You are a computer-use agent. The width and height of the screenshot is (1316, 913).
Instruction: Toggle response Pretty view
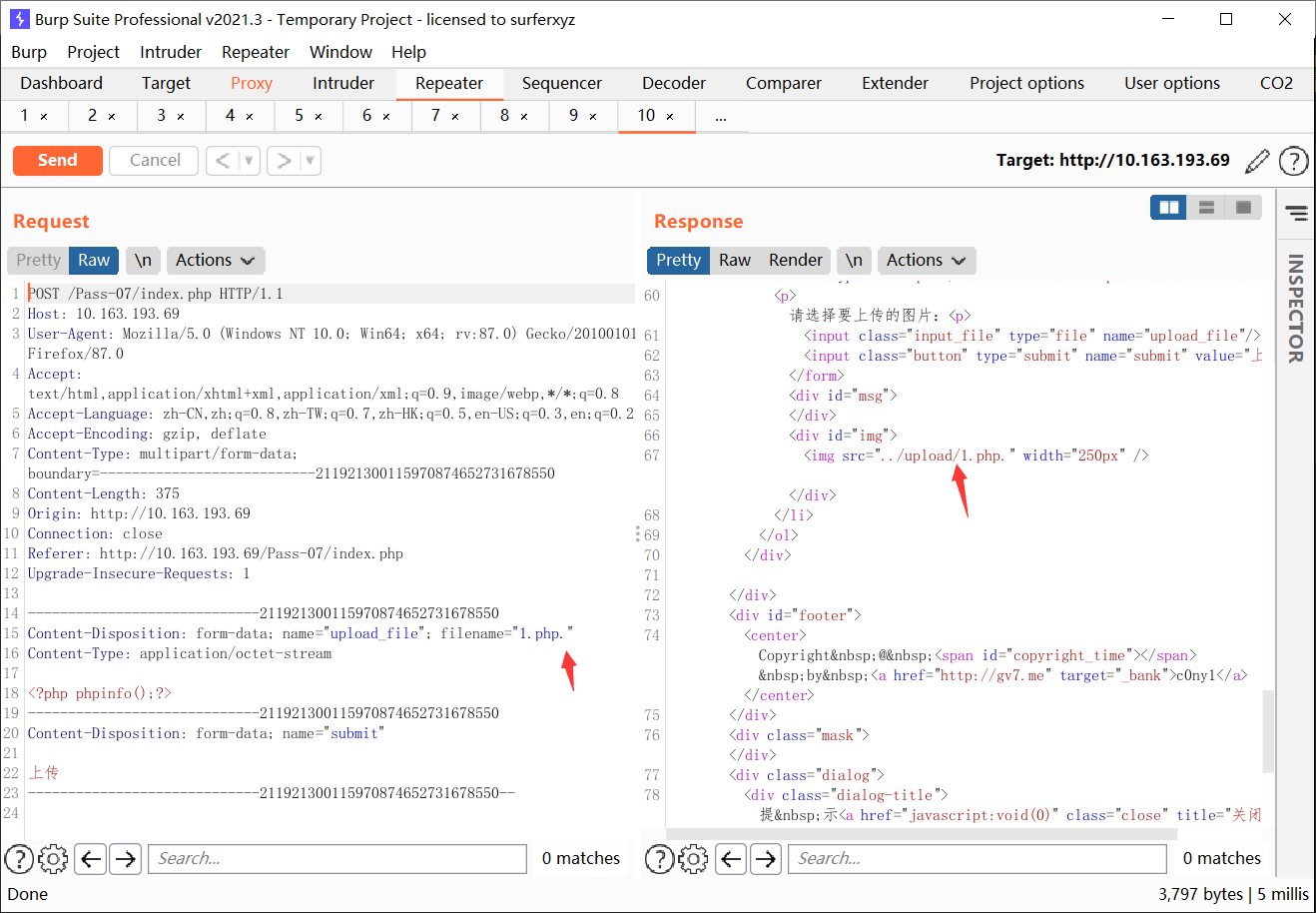pyautogui.click(x=678, y=260)
